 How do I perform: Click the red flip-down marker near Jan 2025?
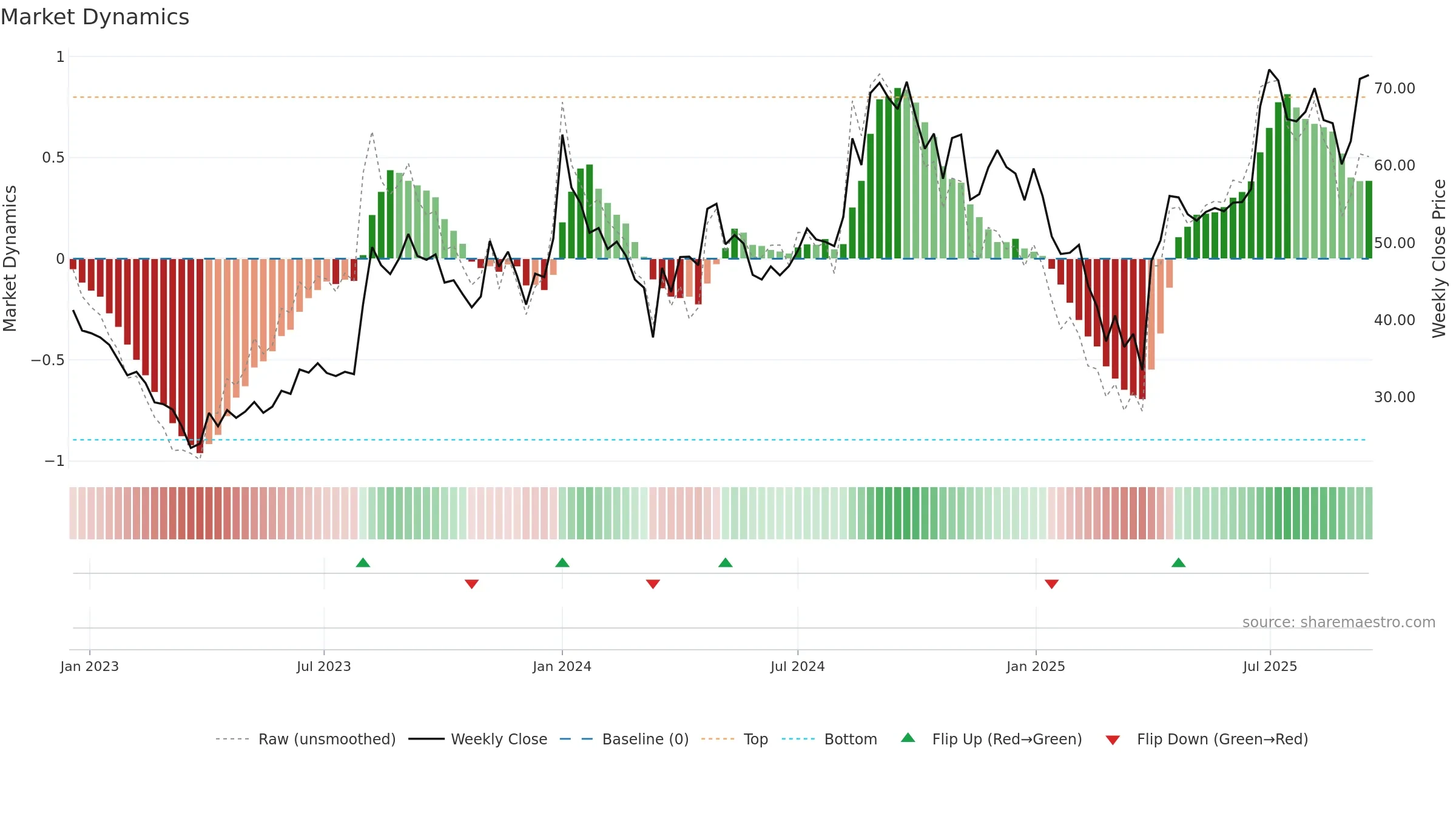(1052, 584)
